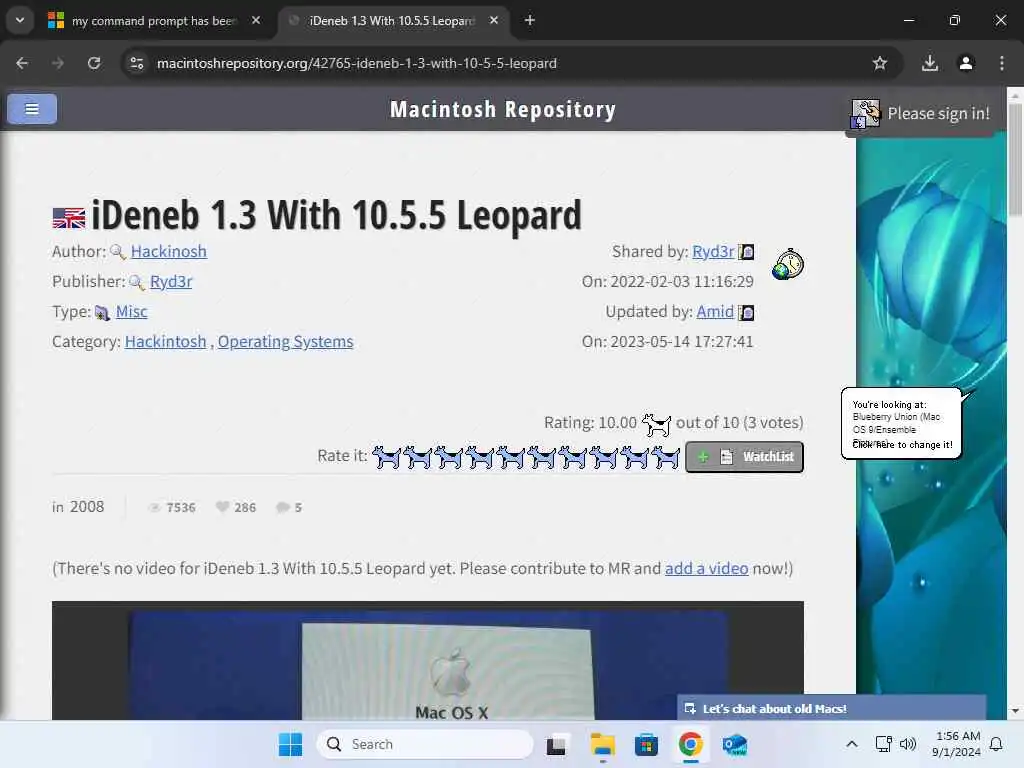Open 'Let's chat about old Macs!' bar
Viewport: 1024px width, 768px height.
pyautogui.click(x=831, y=708)
